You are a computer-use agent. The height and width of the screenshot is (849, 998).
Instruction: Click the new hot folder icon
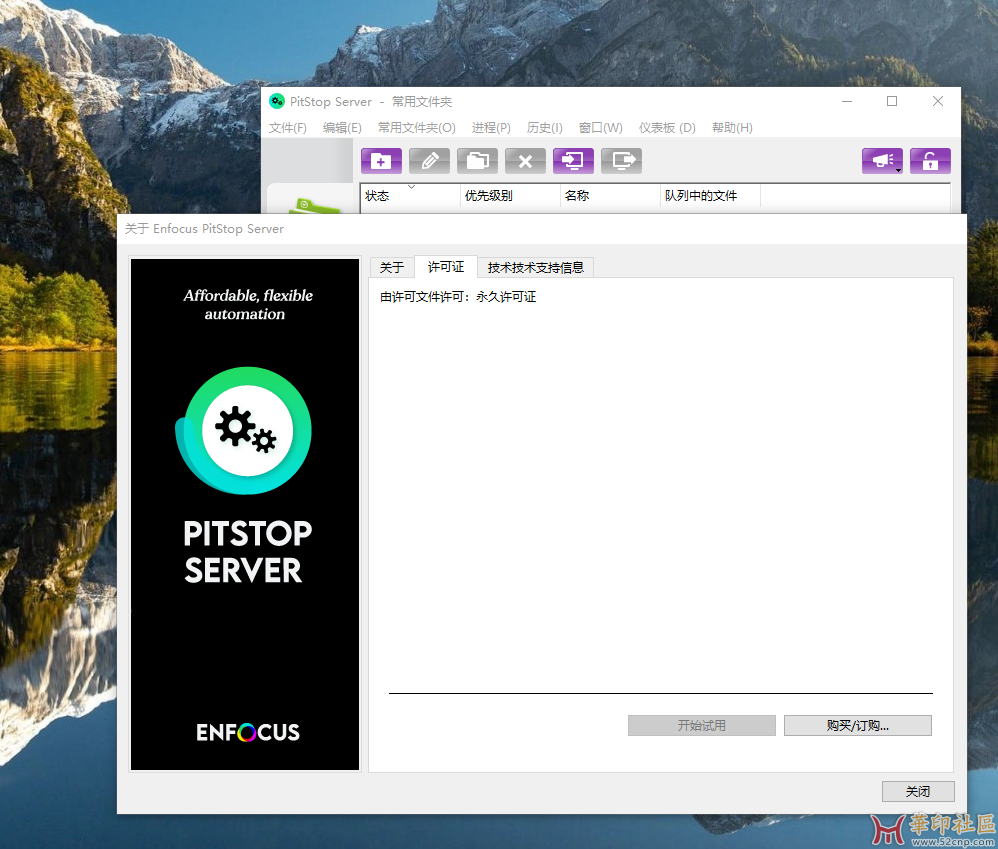coord(381,161)
